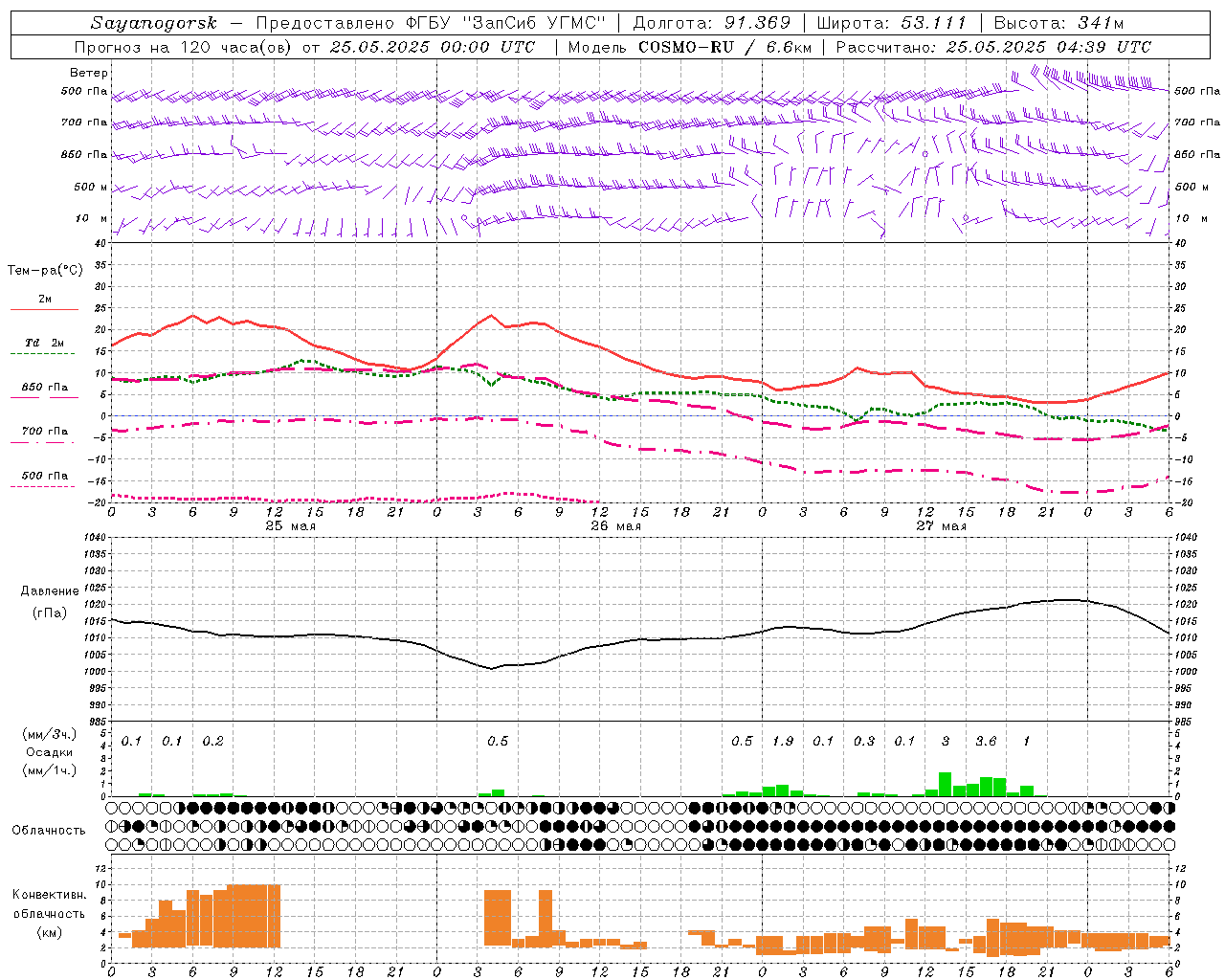This screenshot has width=1225, height=980.
Task: Click the 'Осадки' precipitation panel label
Action: [48, 752]
